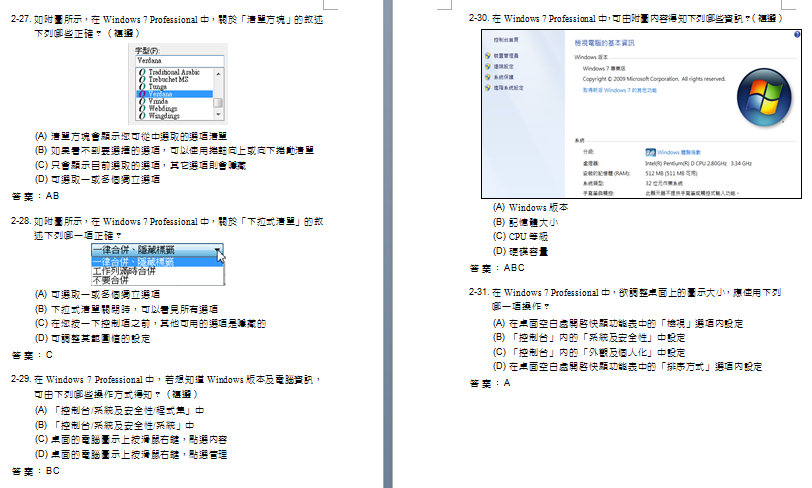
Task: Click option (C) 外觀及個人化 under 2-31
Action: tap(589, 353)
